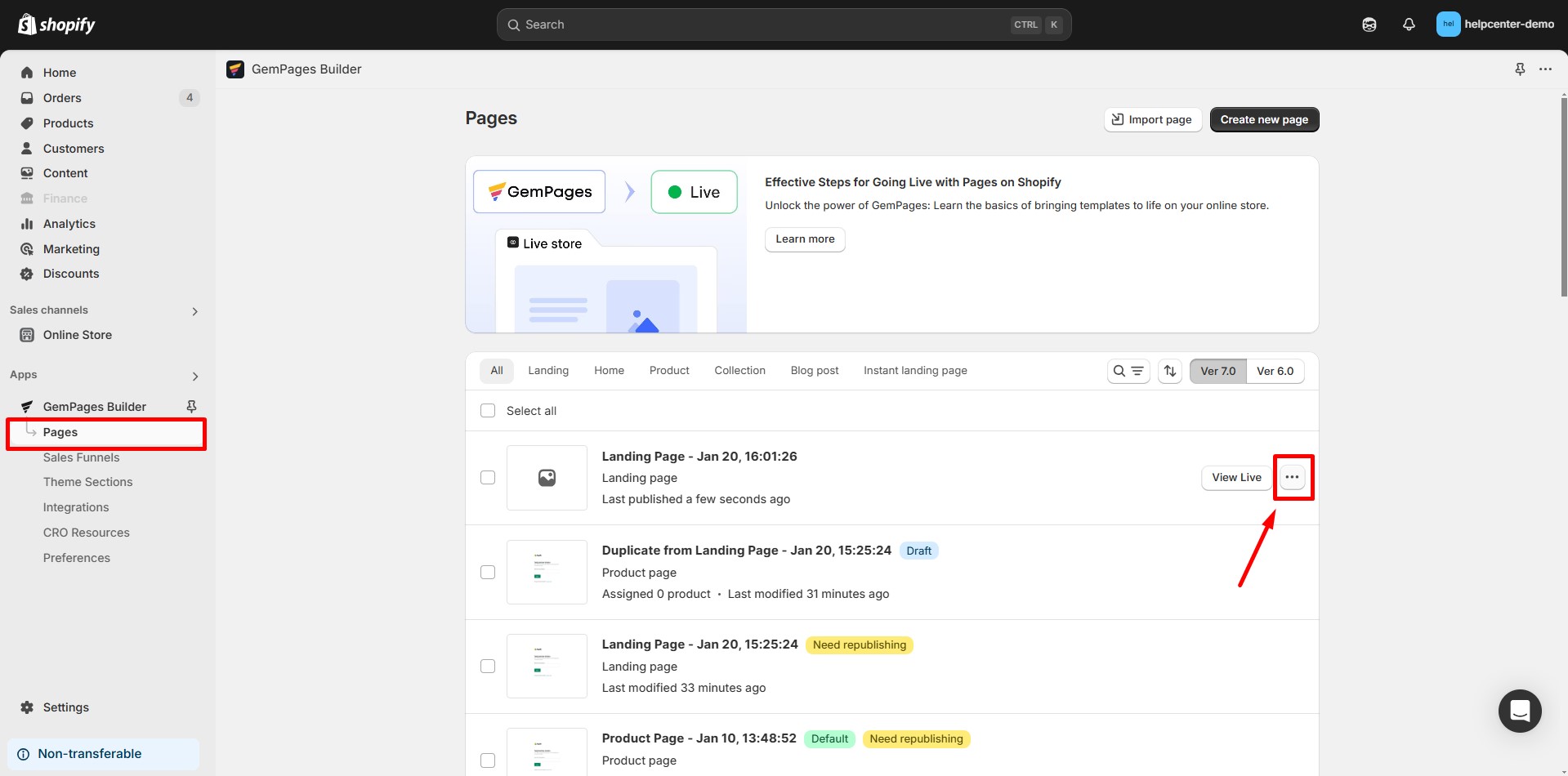Click the Analytics sidebar icon
The image size is (1568, 776).
[27, 224]
